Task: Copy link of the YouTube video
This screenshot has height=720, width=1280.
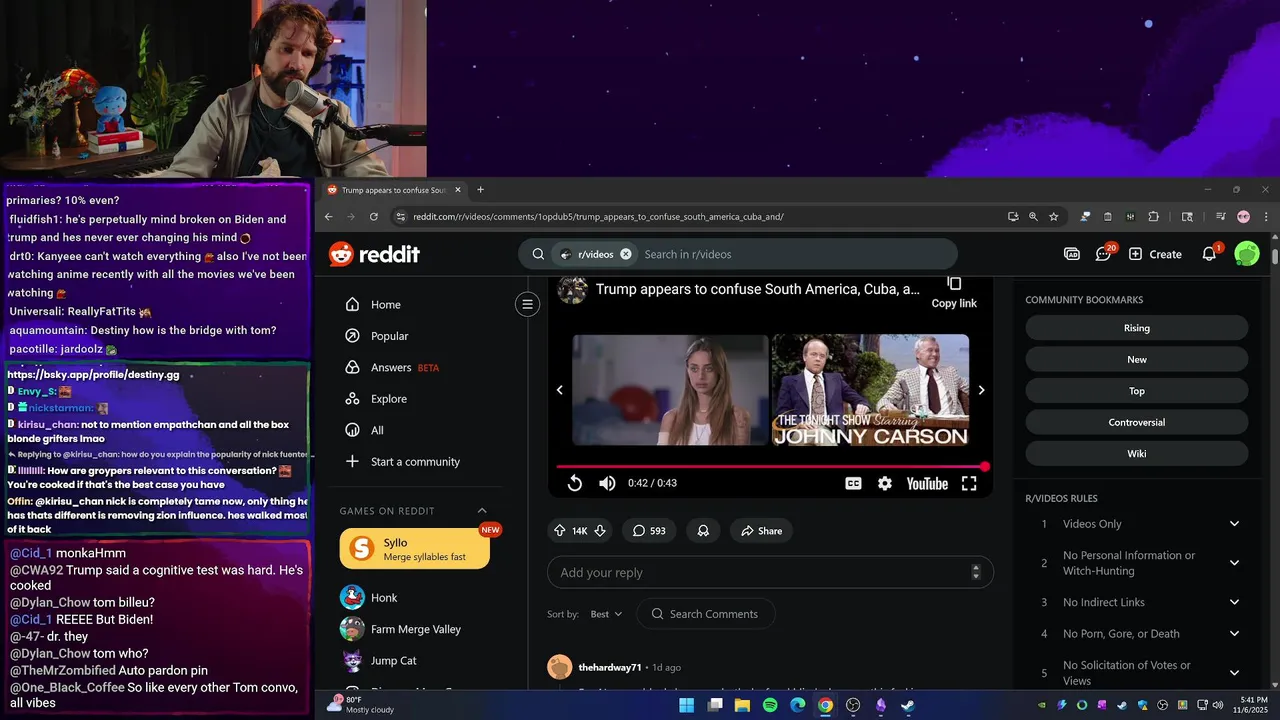Action: coord(954,293)
